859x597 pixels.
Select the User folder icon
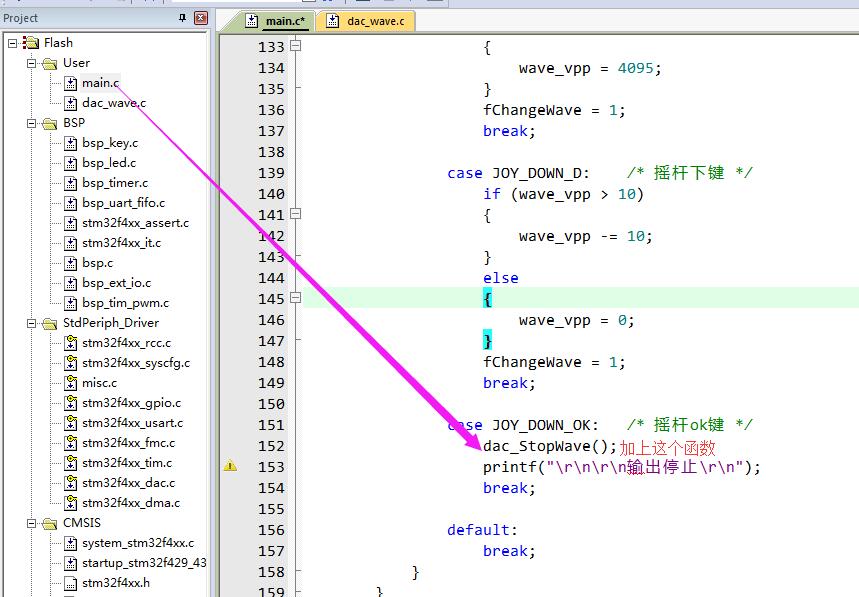(50, 64)
